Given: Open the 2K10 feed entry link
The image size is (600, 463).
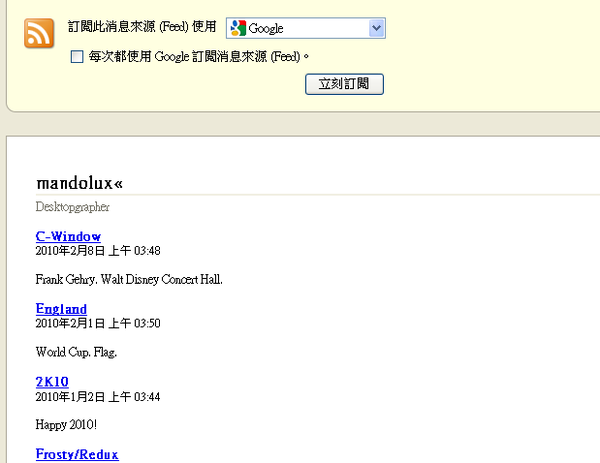Looking at the screenshot, I should (x=52, y=382).
